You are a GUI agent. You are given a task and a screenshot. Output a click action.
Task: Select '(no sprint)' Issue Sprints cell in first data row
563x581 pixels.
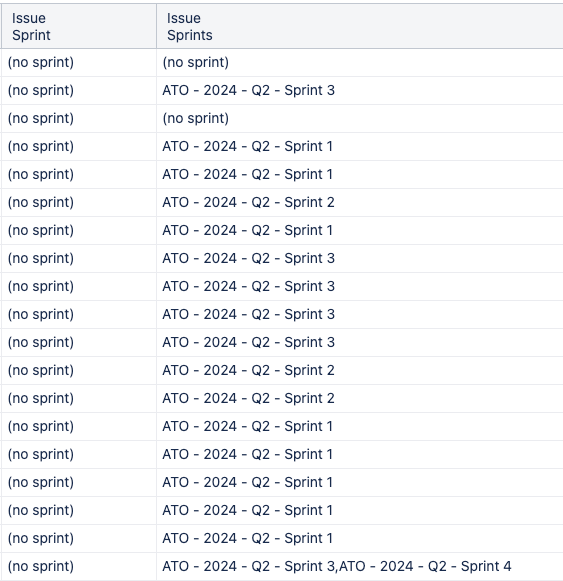(360, 62)
